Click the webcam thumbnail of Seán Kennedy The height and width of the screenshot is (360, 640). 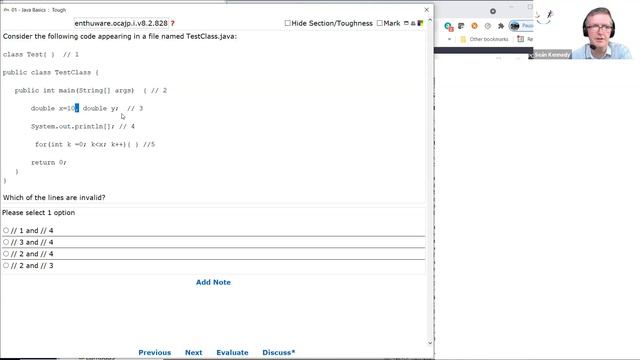pyautogui.click(x=586, y=29)
